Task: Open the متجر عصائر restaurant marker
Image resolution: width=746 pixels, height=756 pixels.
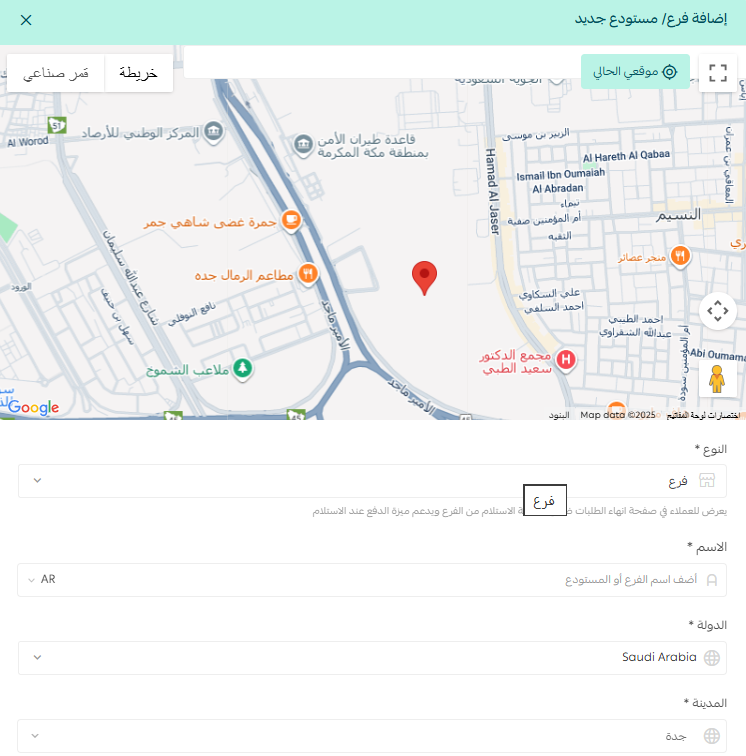Action: pos(680,256)
